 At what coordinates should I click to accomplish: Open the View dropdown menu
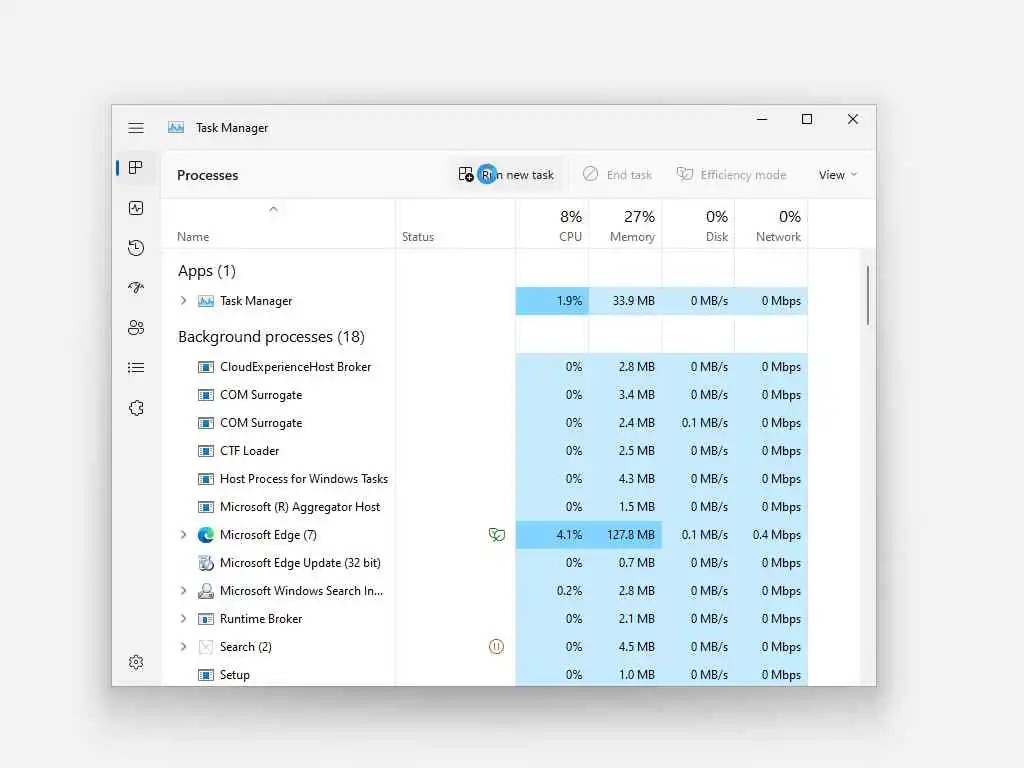[x=838, y=175]
